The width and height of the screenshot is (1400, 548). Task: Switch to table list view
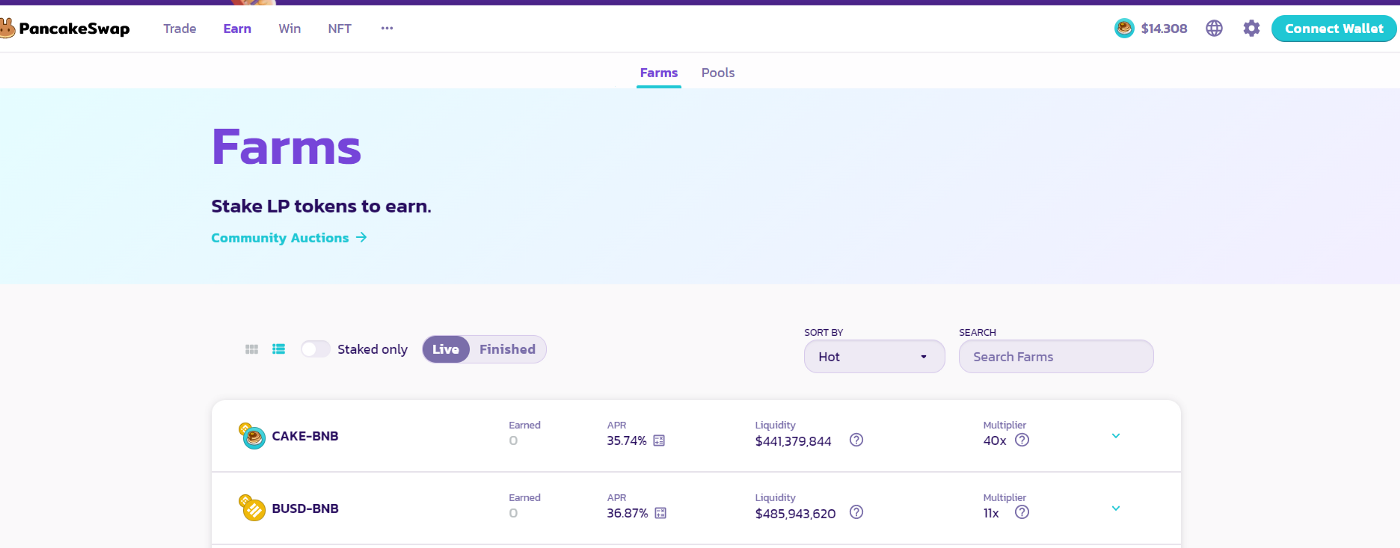pos(279,349)
